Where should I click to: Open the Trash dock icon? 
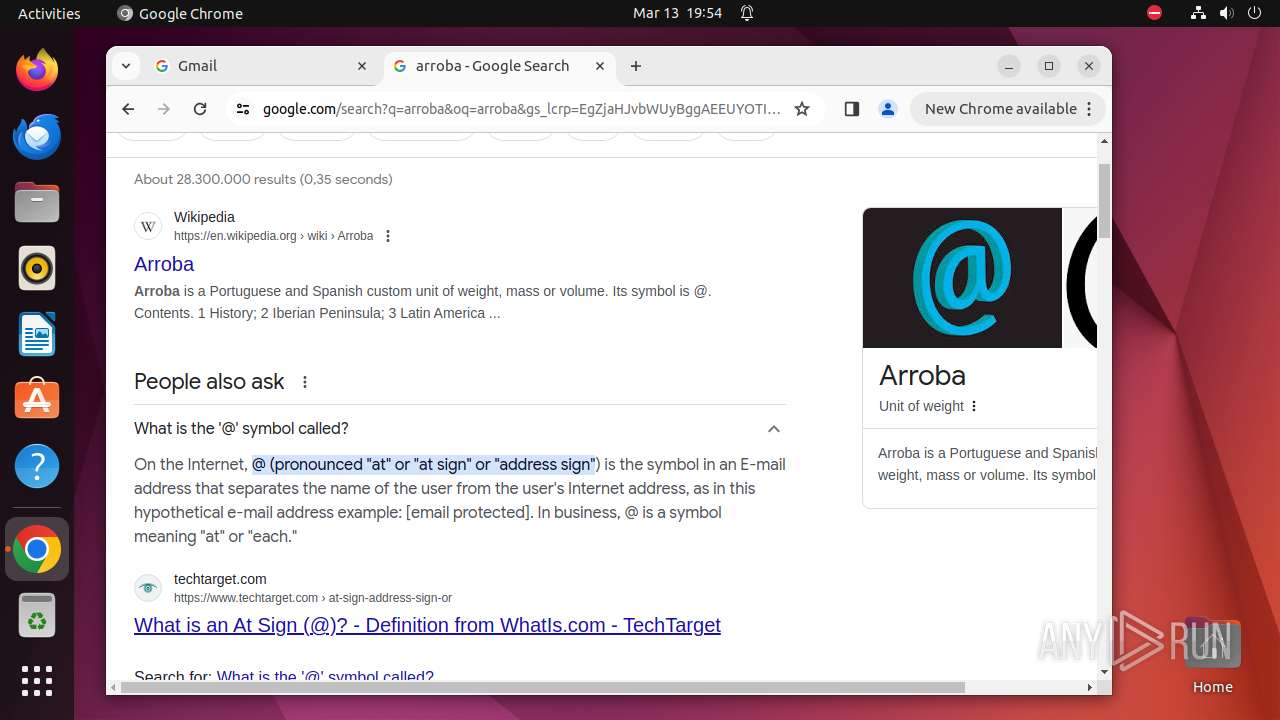pos(37,615)
